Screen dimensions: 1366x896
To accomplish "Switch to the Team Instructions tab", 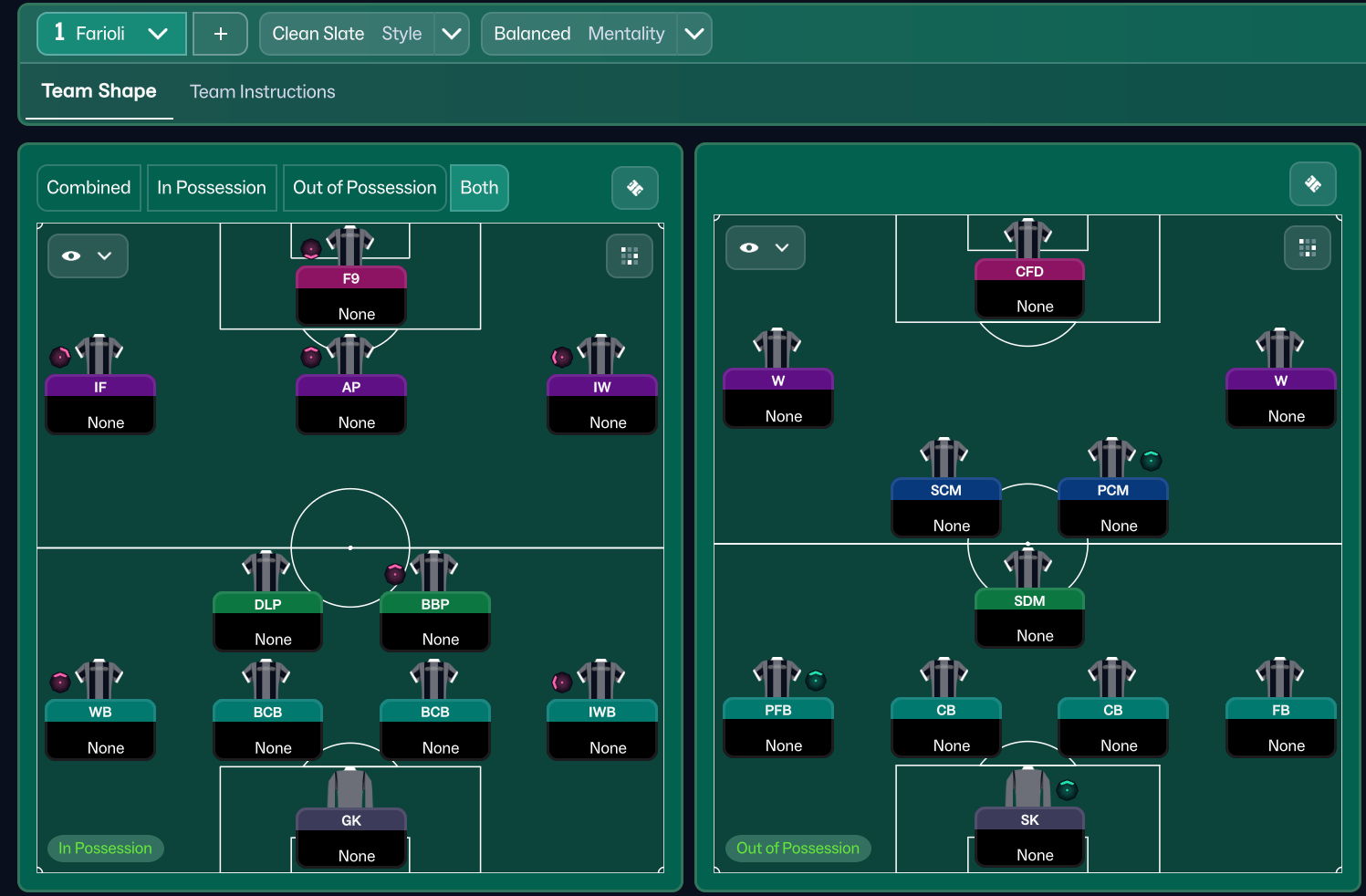I will click(x=262, y=92).
